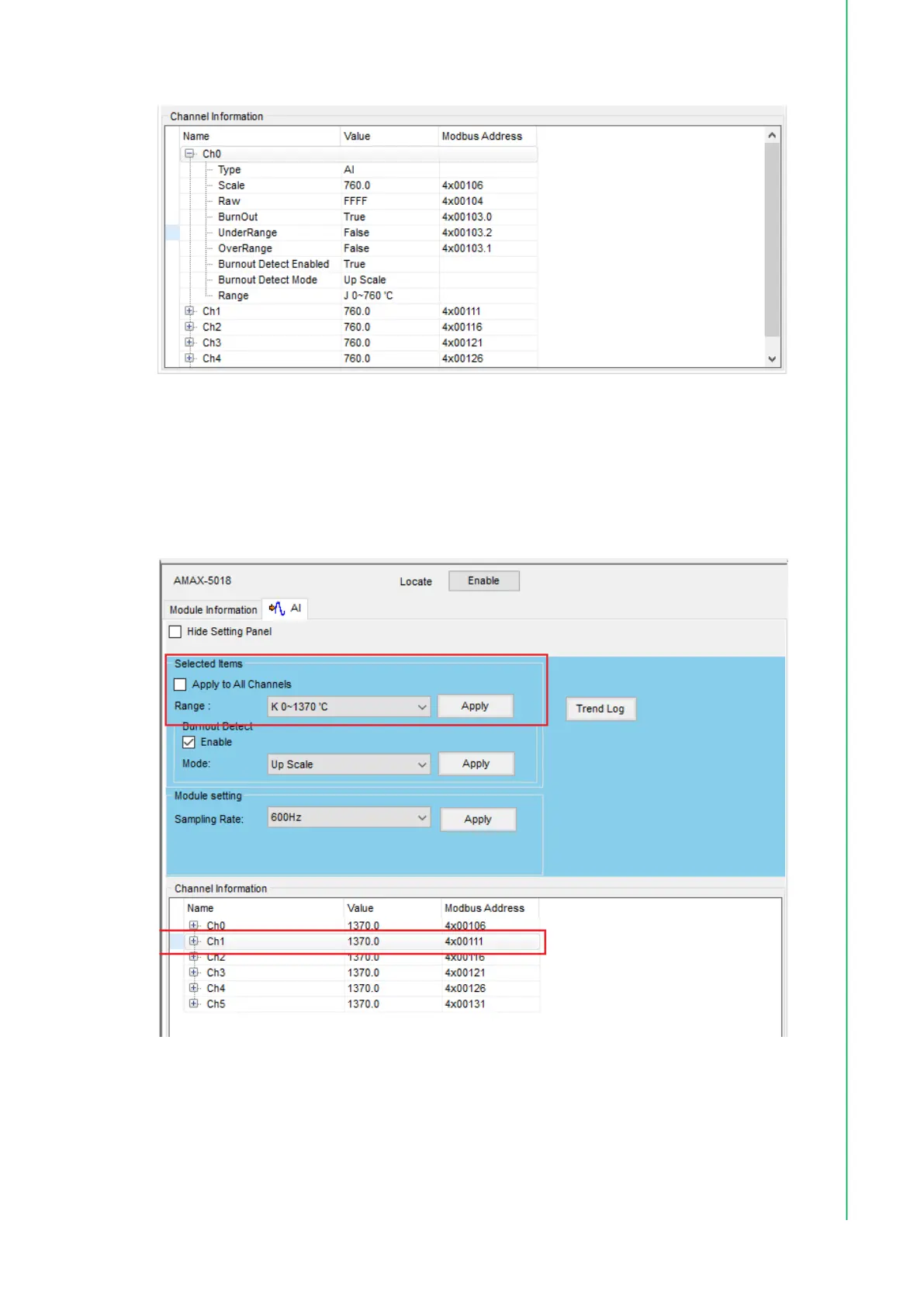Apply the Burnout Detect mode

tap(476, 764)
